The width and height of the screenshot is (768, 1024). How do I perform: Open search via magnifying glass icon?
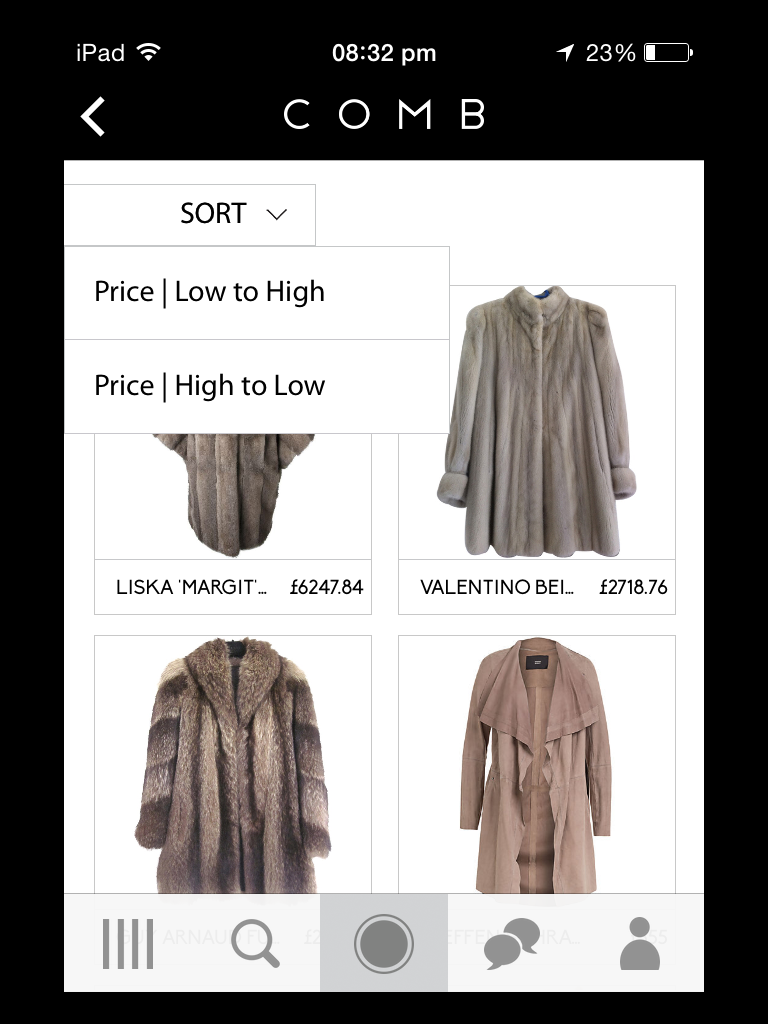pos(255,943)
